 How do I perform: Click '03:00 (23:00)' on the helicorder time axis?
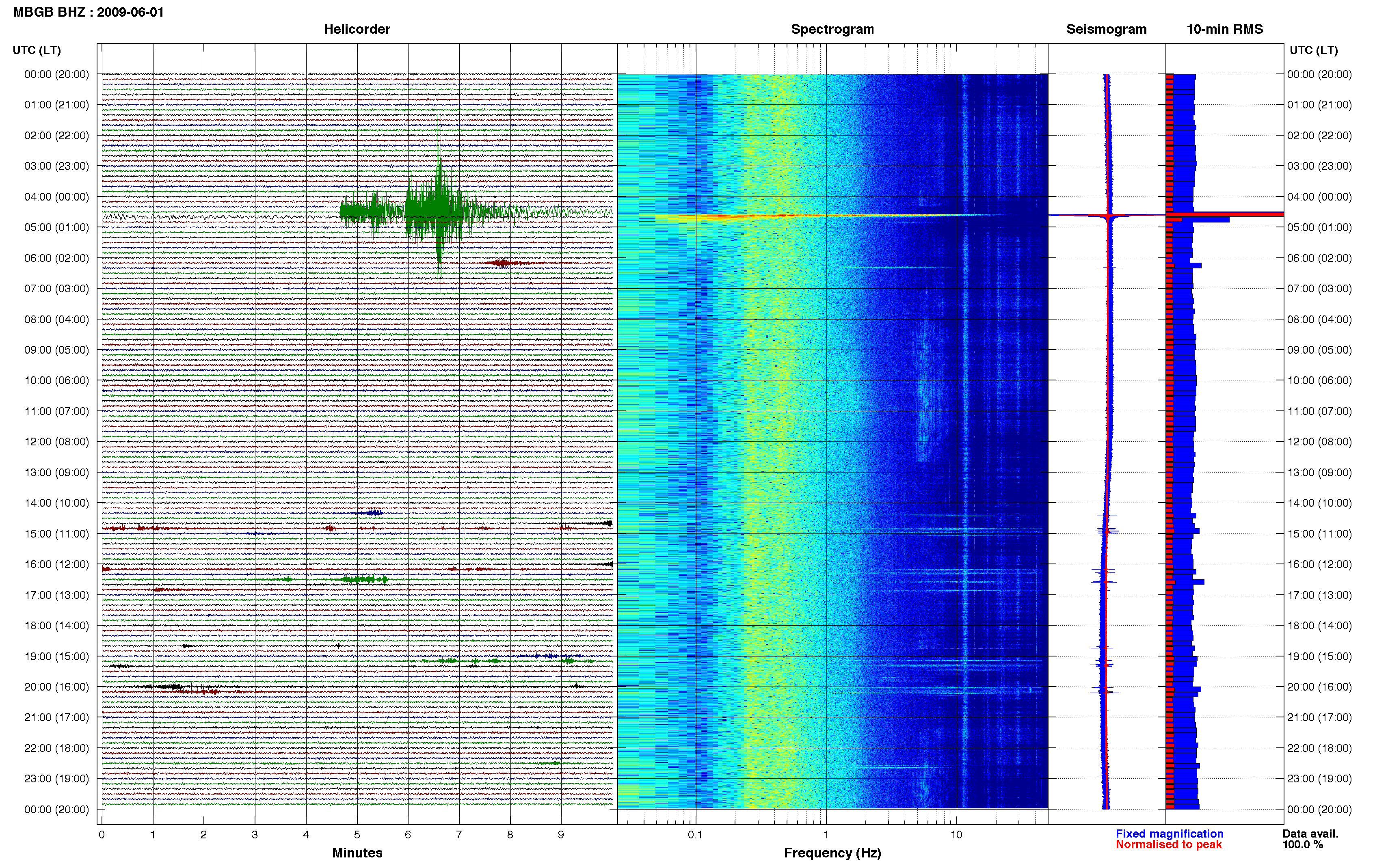pyautogui.click(x=56, y=166)
